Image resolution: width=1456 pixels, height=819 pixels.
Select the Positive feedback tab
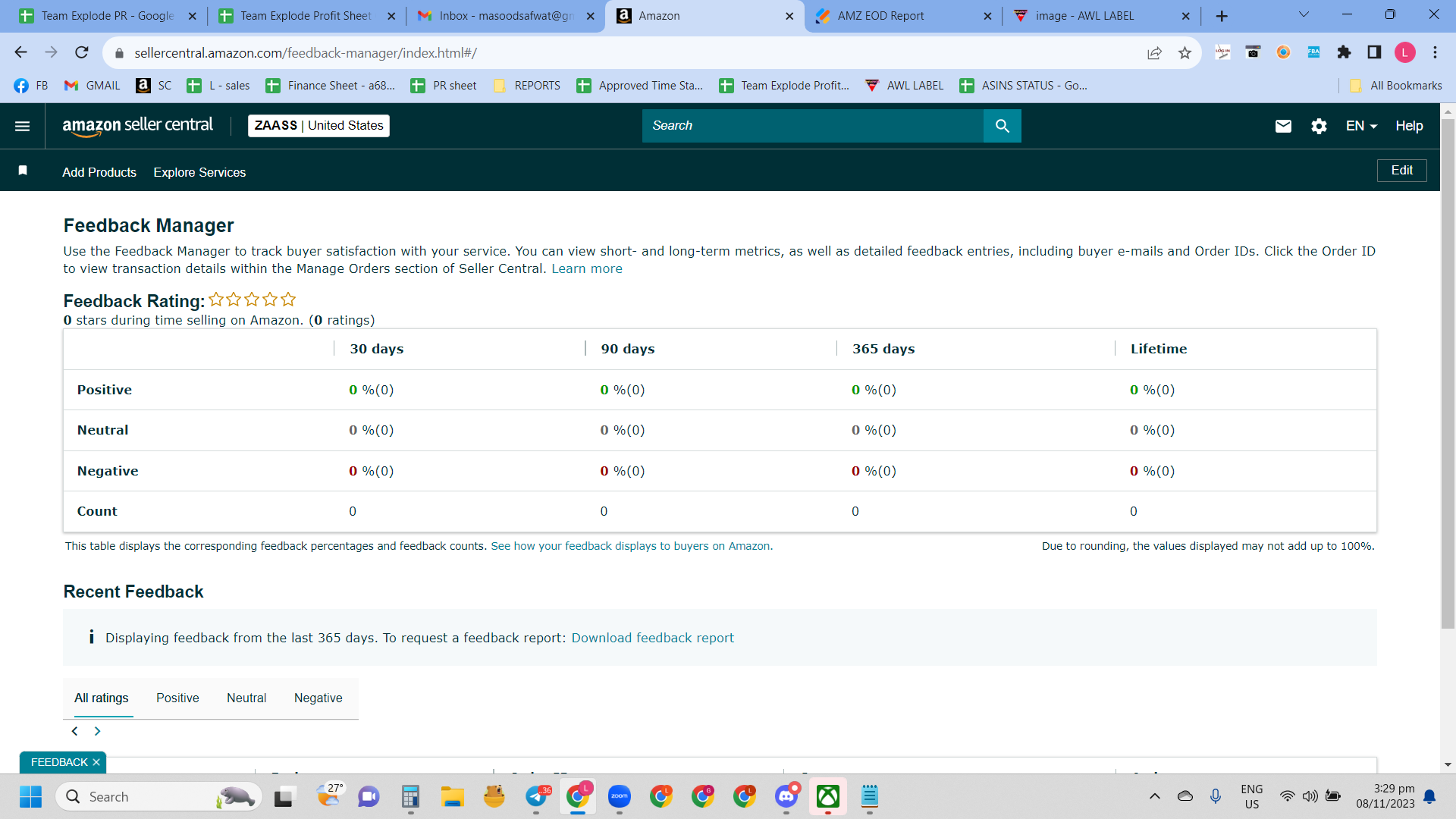(x=177, y=698)
